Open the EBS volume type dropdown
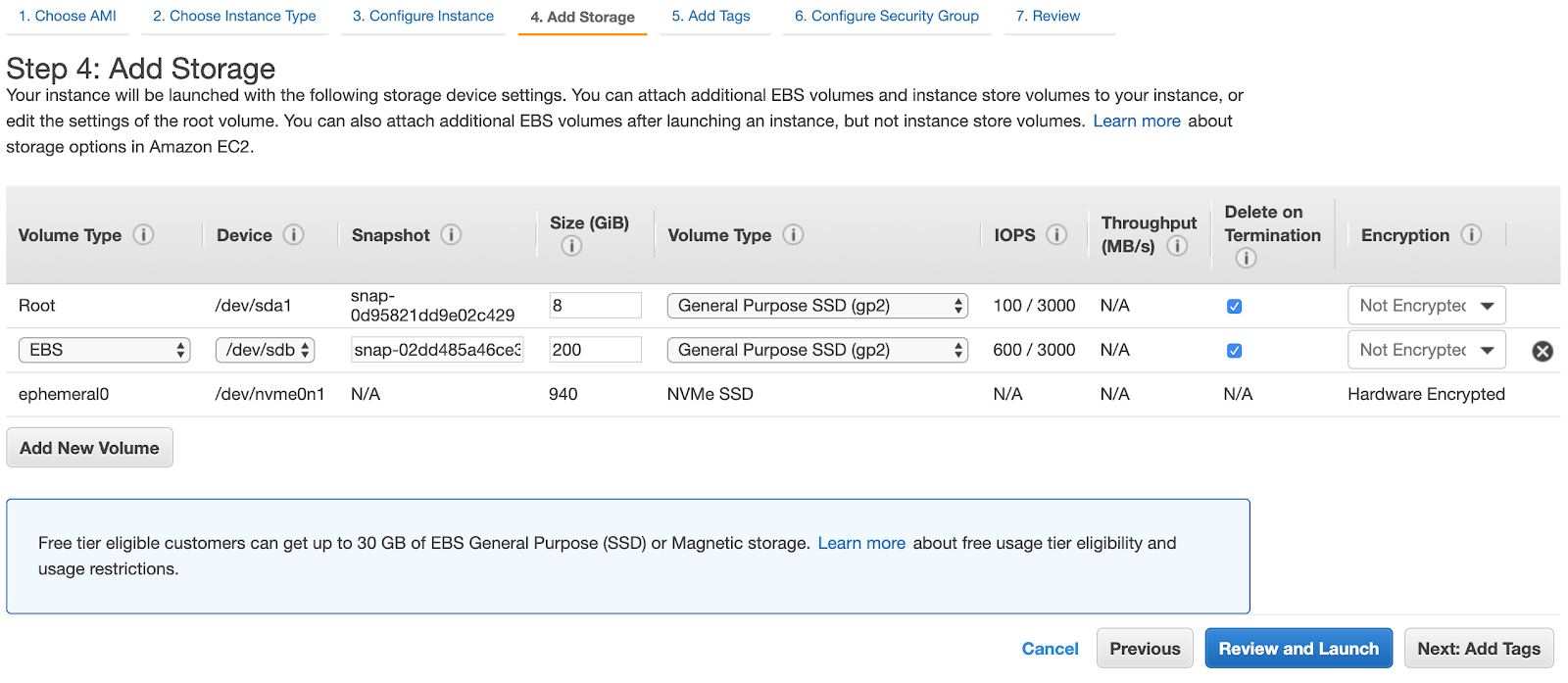Screen dimensions: 1568x683 104,350
